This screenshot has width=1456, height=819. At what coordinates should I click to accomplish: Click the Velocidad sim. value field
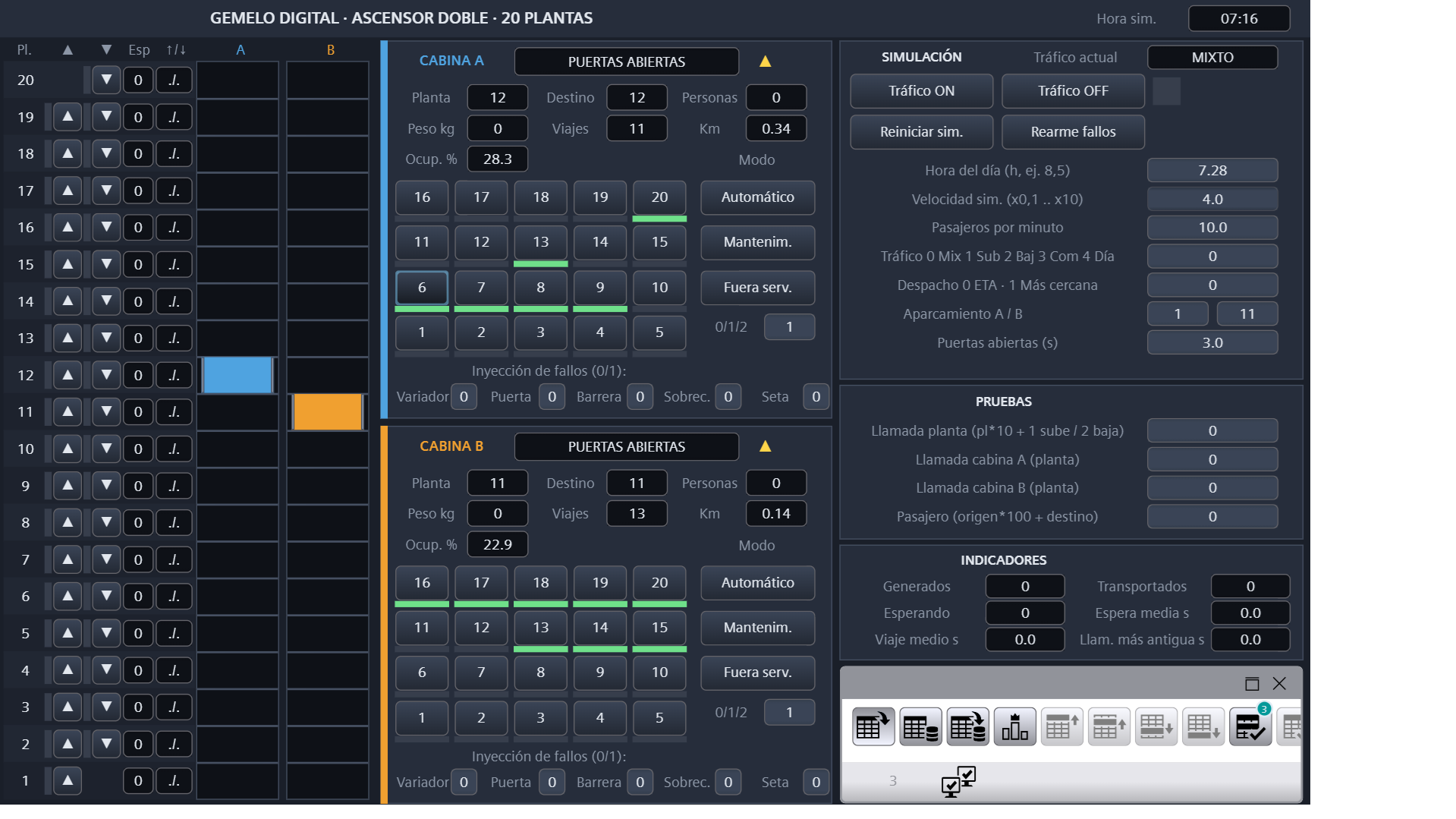(1212, 199)
